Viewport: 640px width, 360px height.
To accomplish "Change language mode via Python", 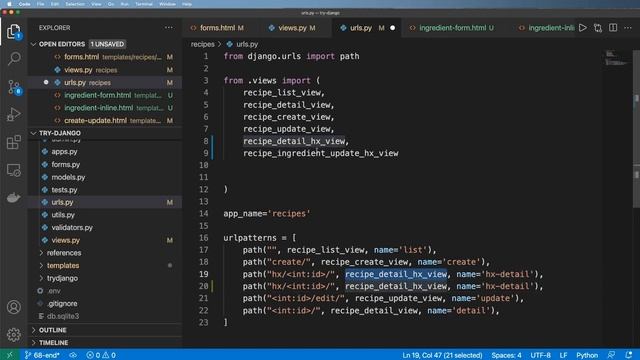I will 587,355.
